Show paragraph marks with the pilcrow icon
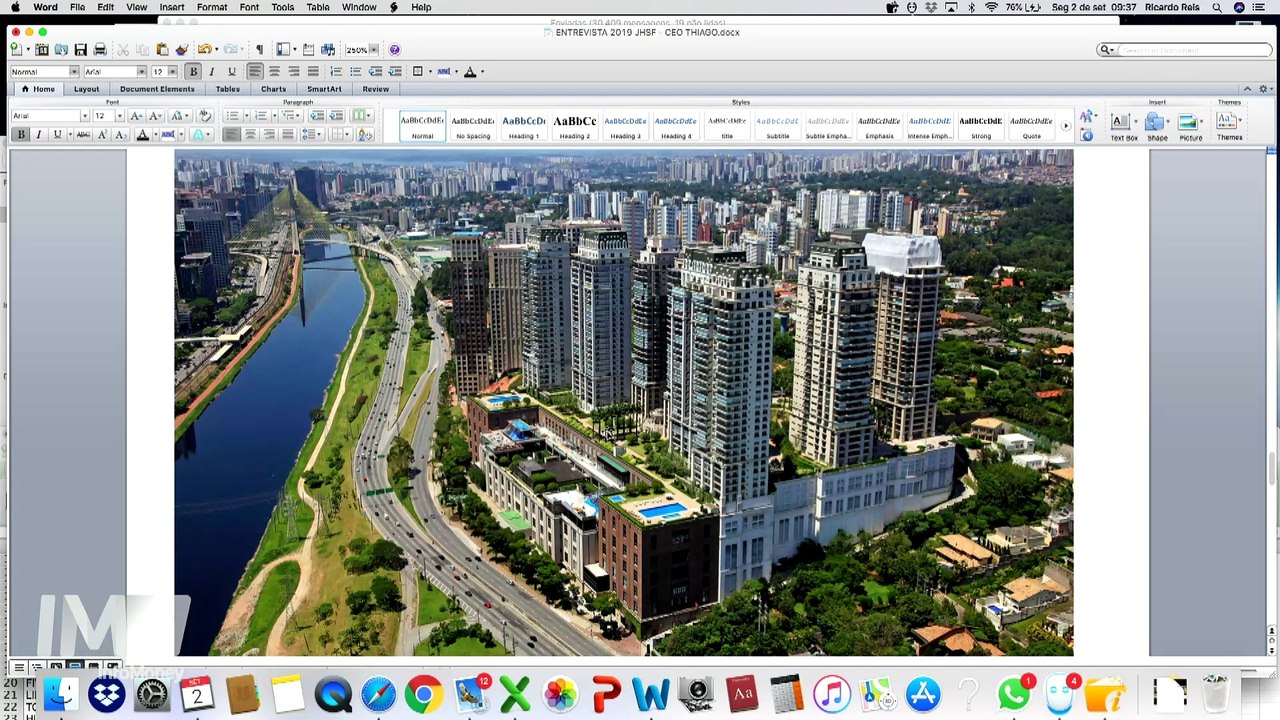This screenshot has height=720, width=1280. (x=259, y=50)
